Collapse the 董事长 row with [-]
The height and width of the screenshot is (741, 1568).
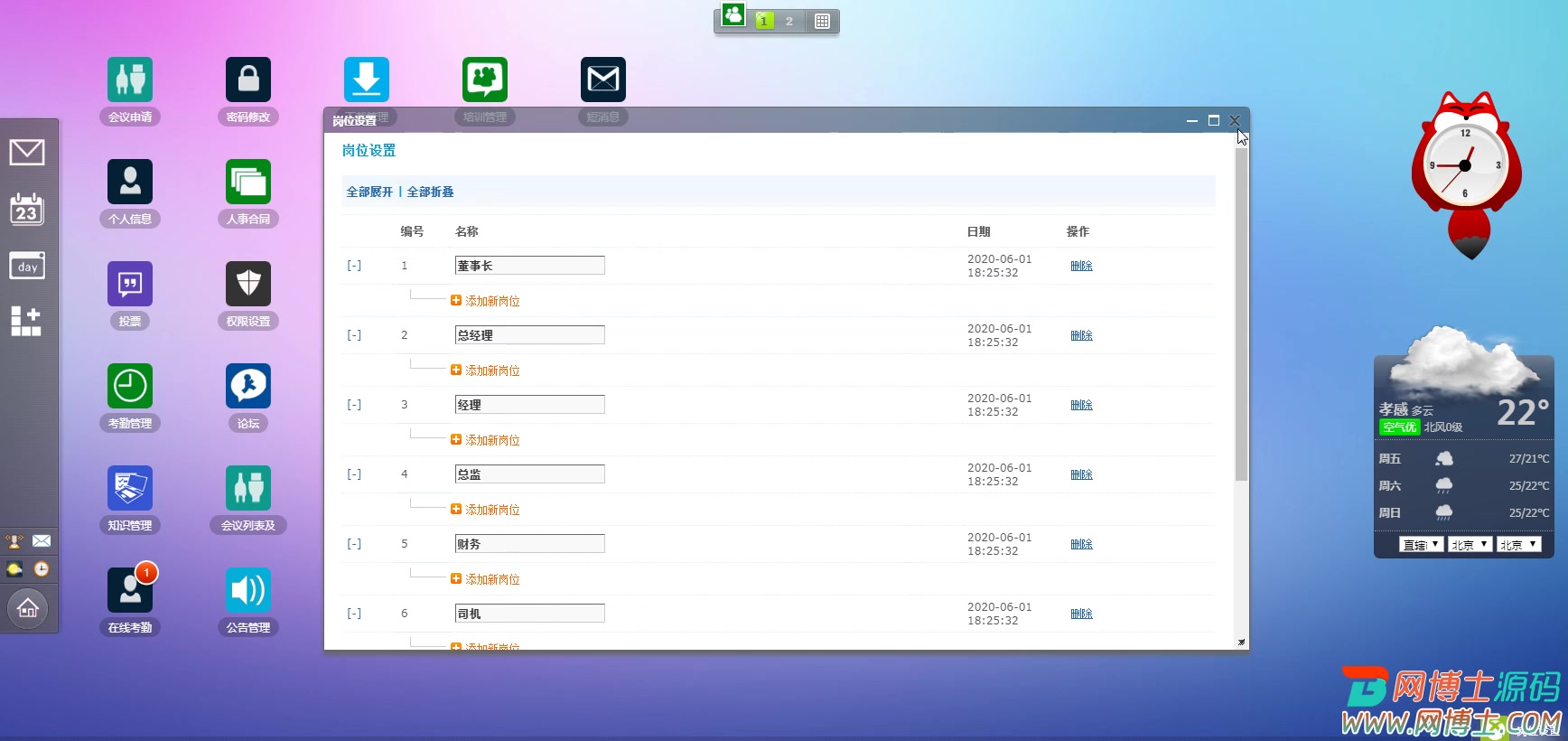tap(354, 266)
